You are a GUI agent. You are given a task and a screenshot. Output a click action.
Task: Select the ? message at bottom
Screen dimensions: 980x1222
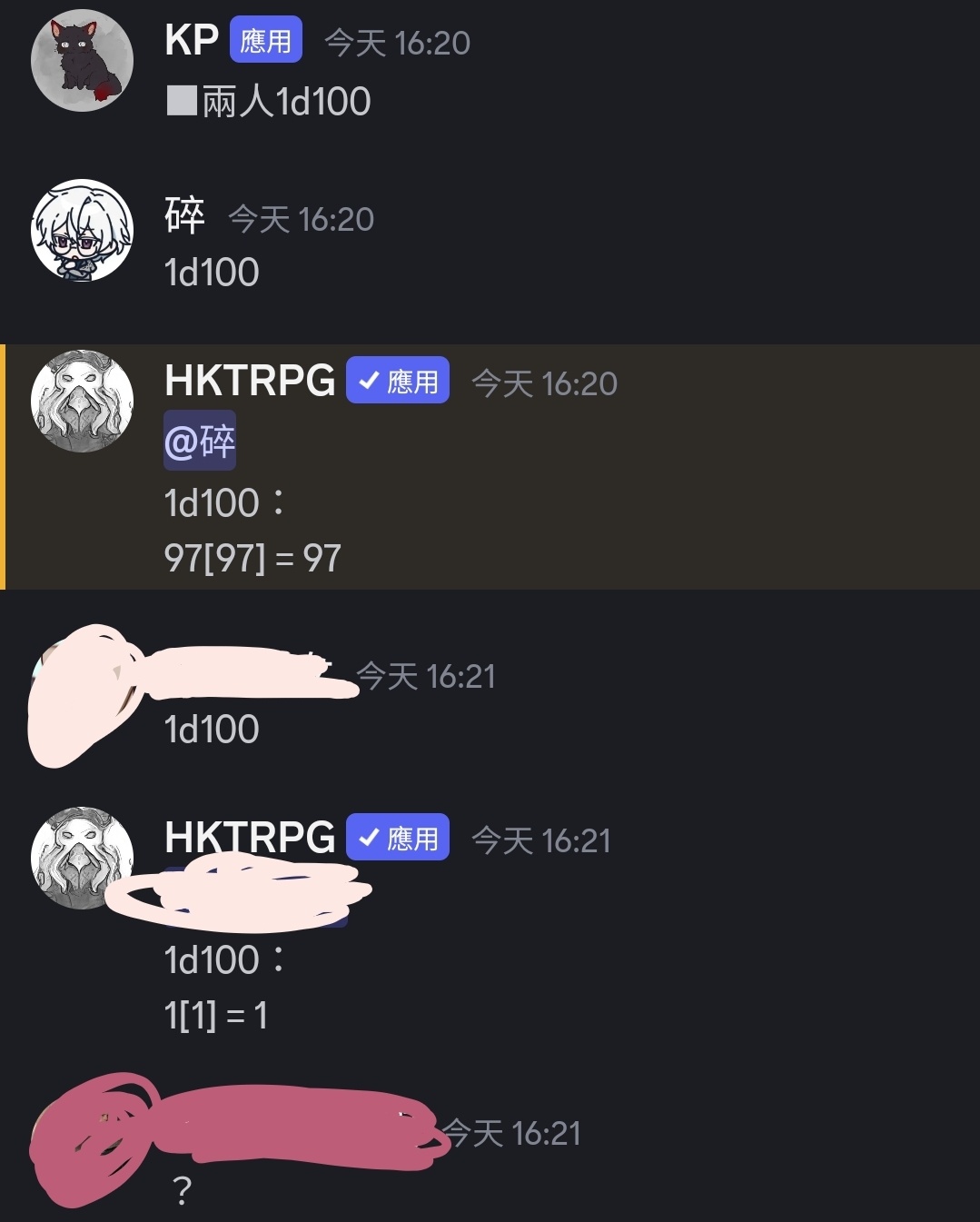182,1189
